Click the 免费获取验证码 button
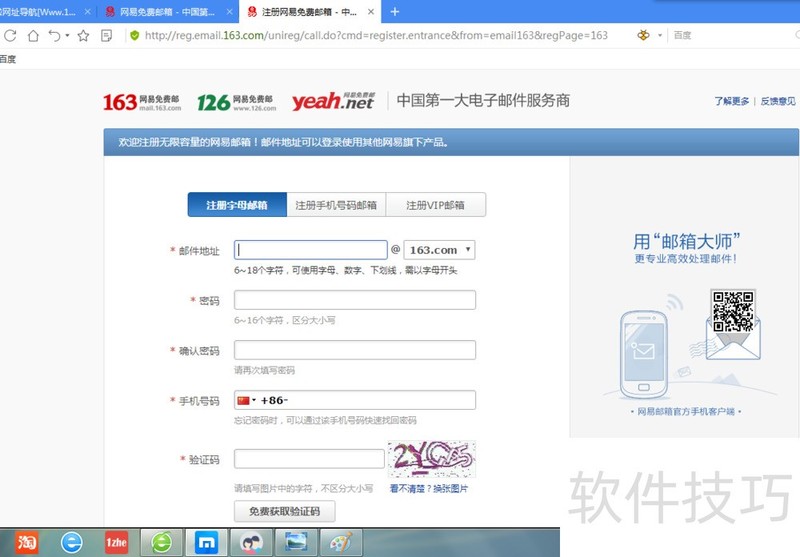Viewport: 800px width, 557px height. pyautogui.click(x=285, y=511)
